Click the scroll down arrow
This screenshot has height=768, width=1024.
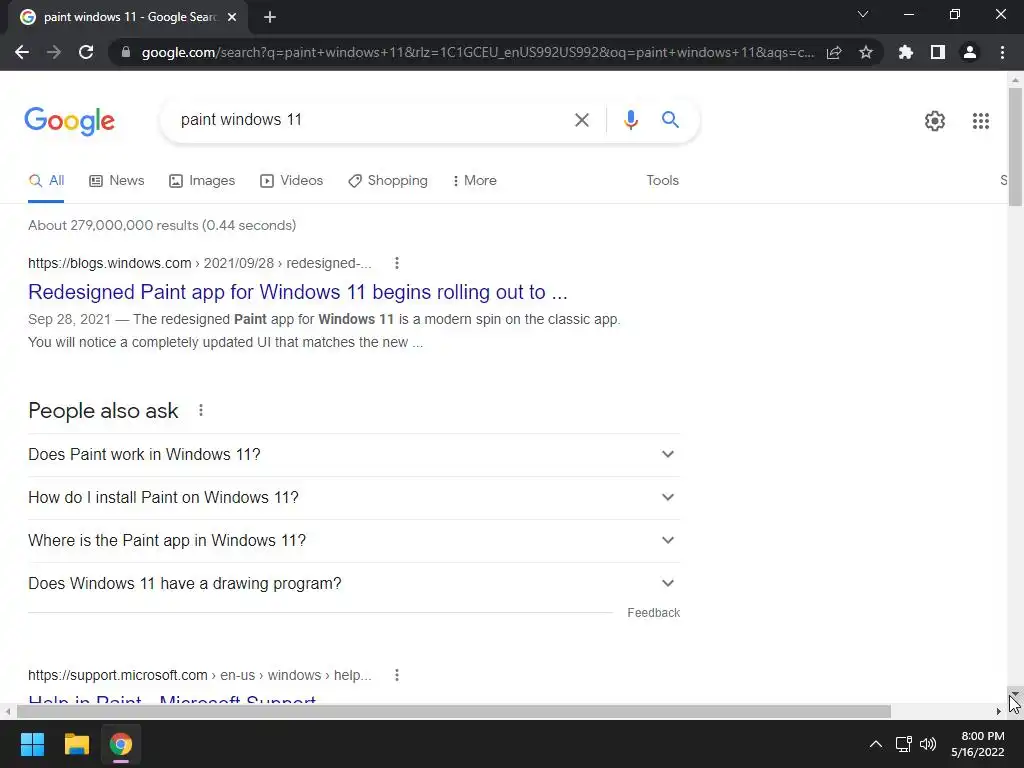coord(1015,693)
